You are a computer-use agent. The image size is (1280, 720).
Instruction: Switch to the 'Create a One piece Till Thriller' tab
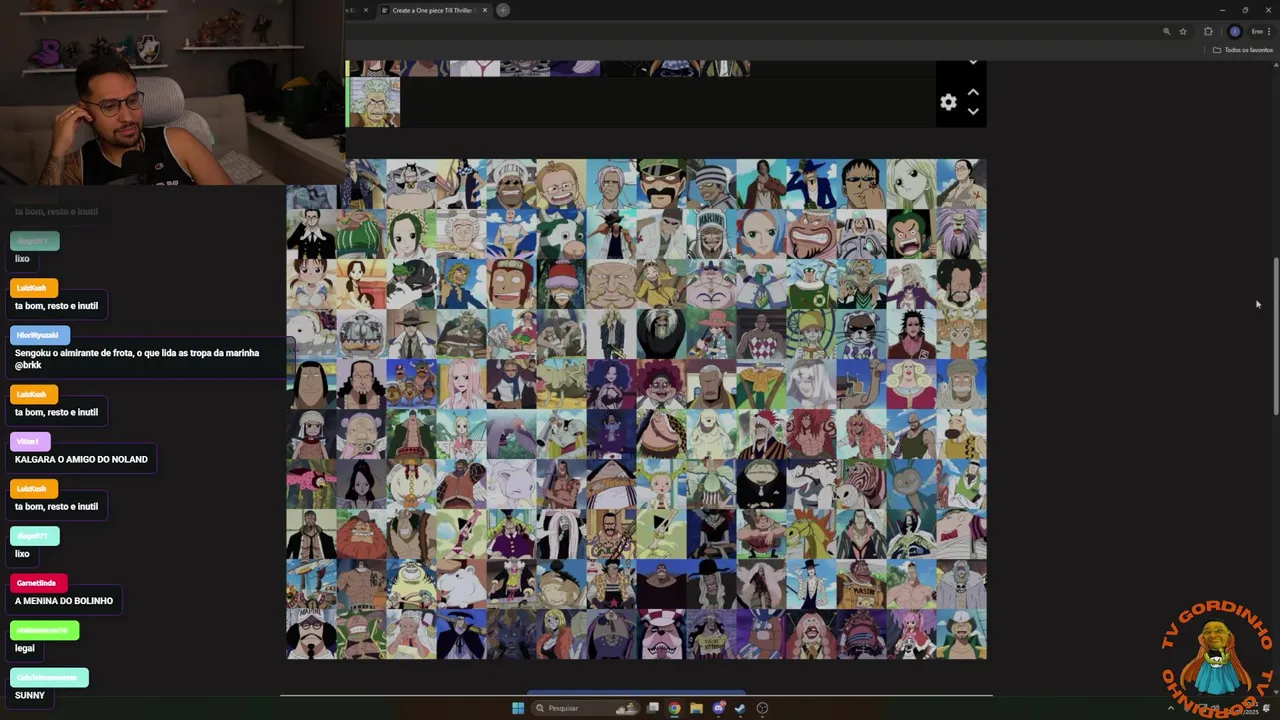tap(431, 10)
